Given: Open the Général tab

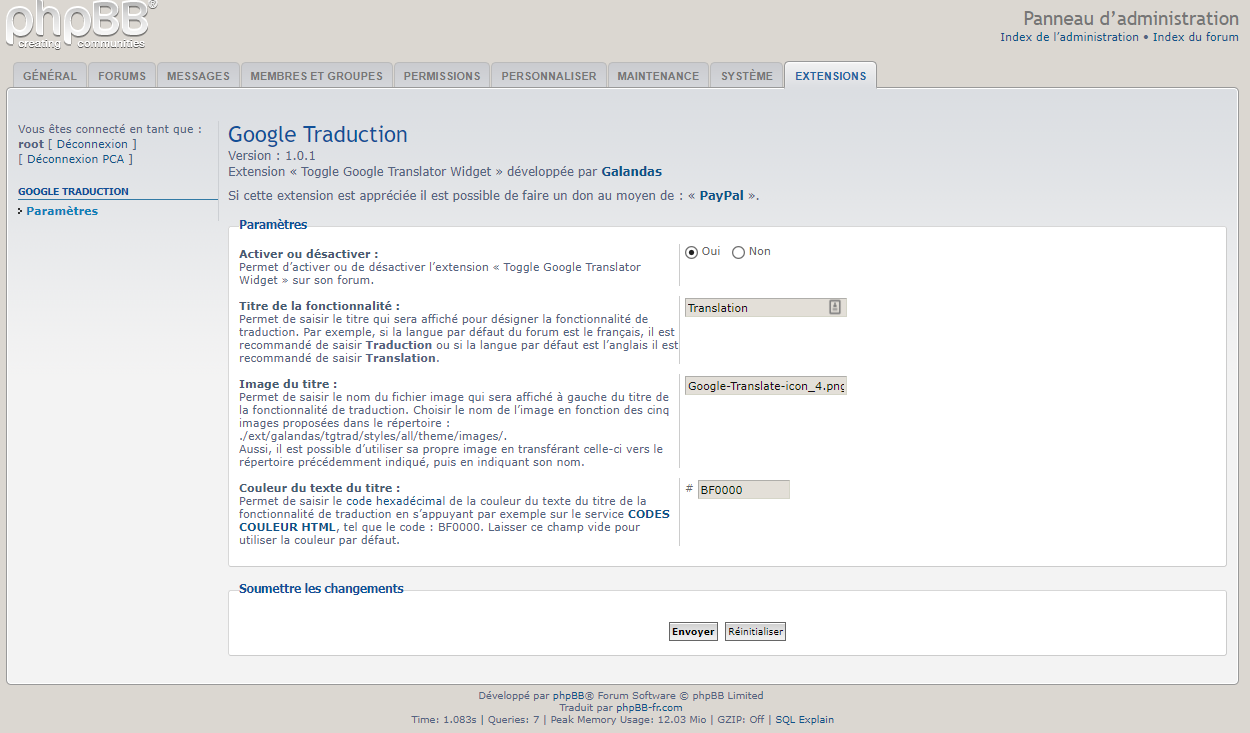Looking at the screenshot, I should click(50, 76).
